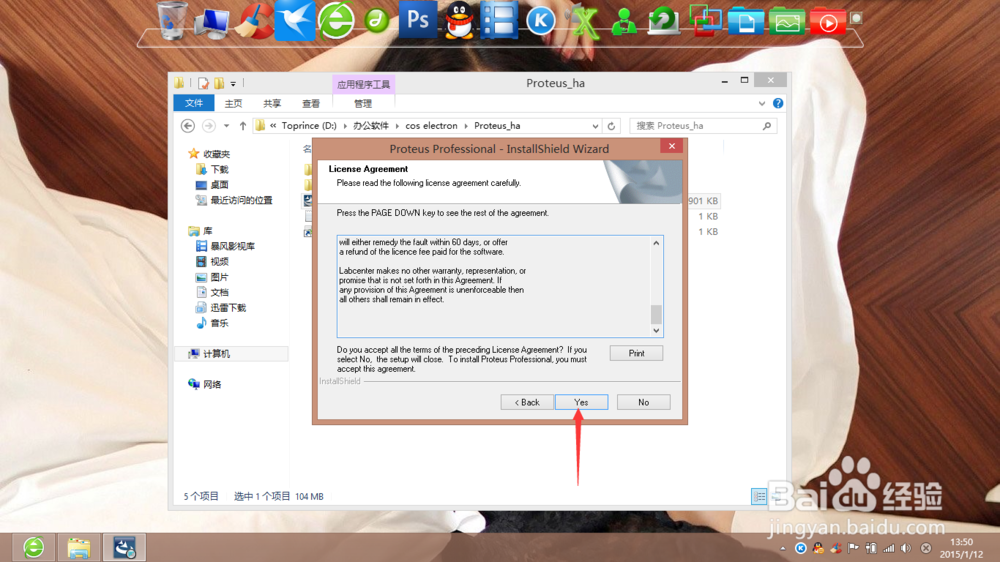Switch to the 管理 ribbon tab
Viewport: 1000px width, 562px height.
click(x=363, y=103)
